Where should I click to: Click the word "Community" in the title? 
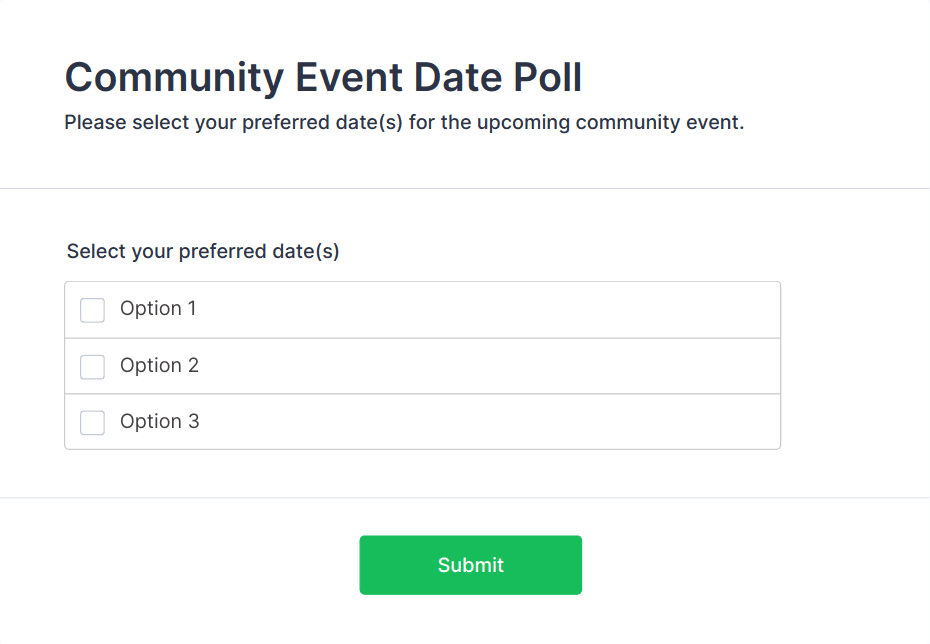[158, 77]
